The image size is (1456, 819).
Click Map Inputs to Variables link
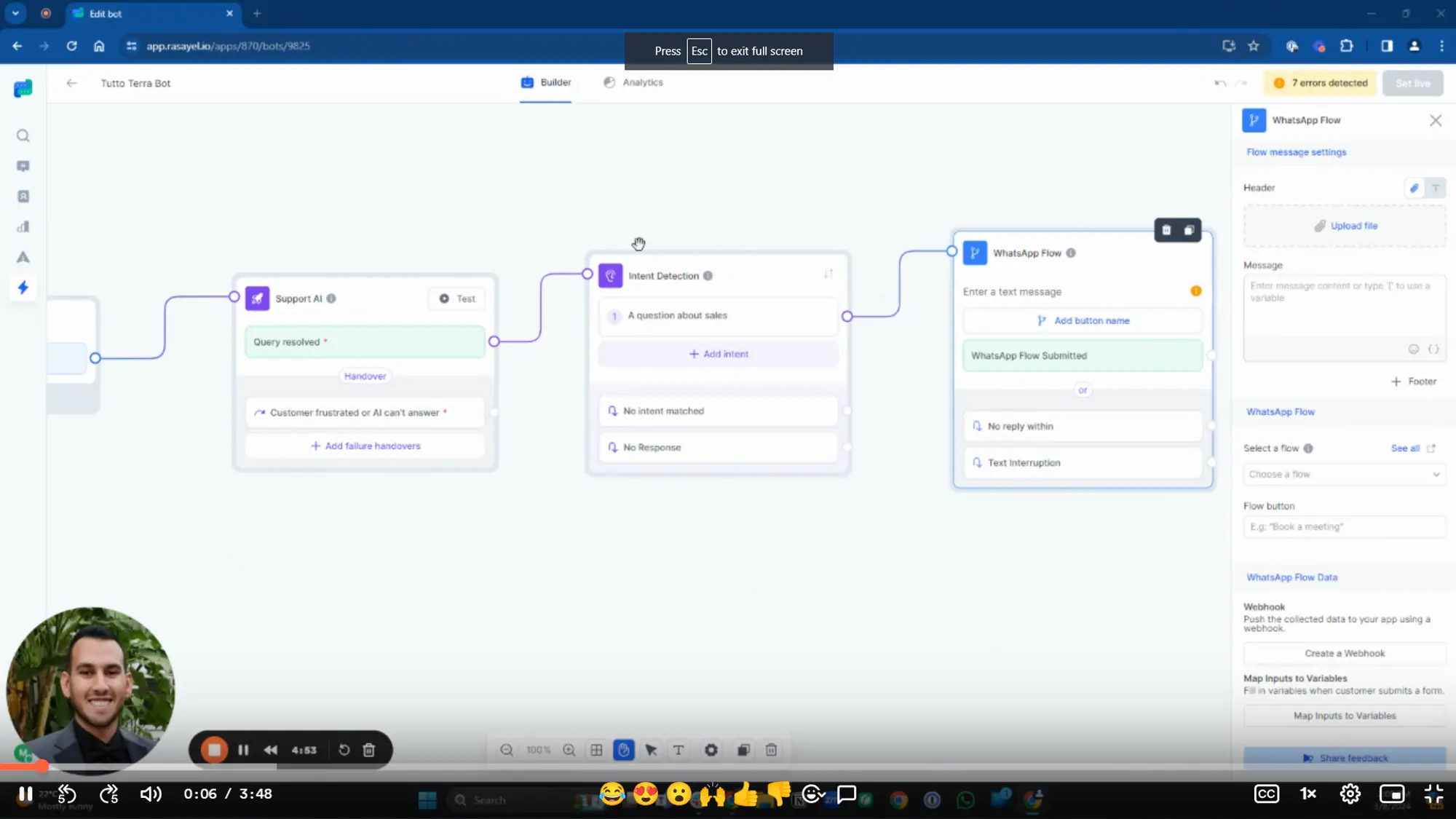tap(1345, 715)
